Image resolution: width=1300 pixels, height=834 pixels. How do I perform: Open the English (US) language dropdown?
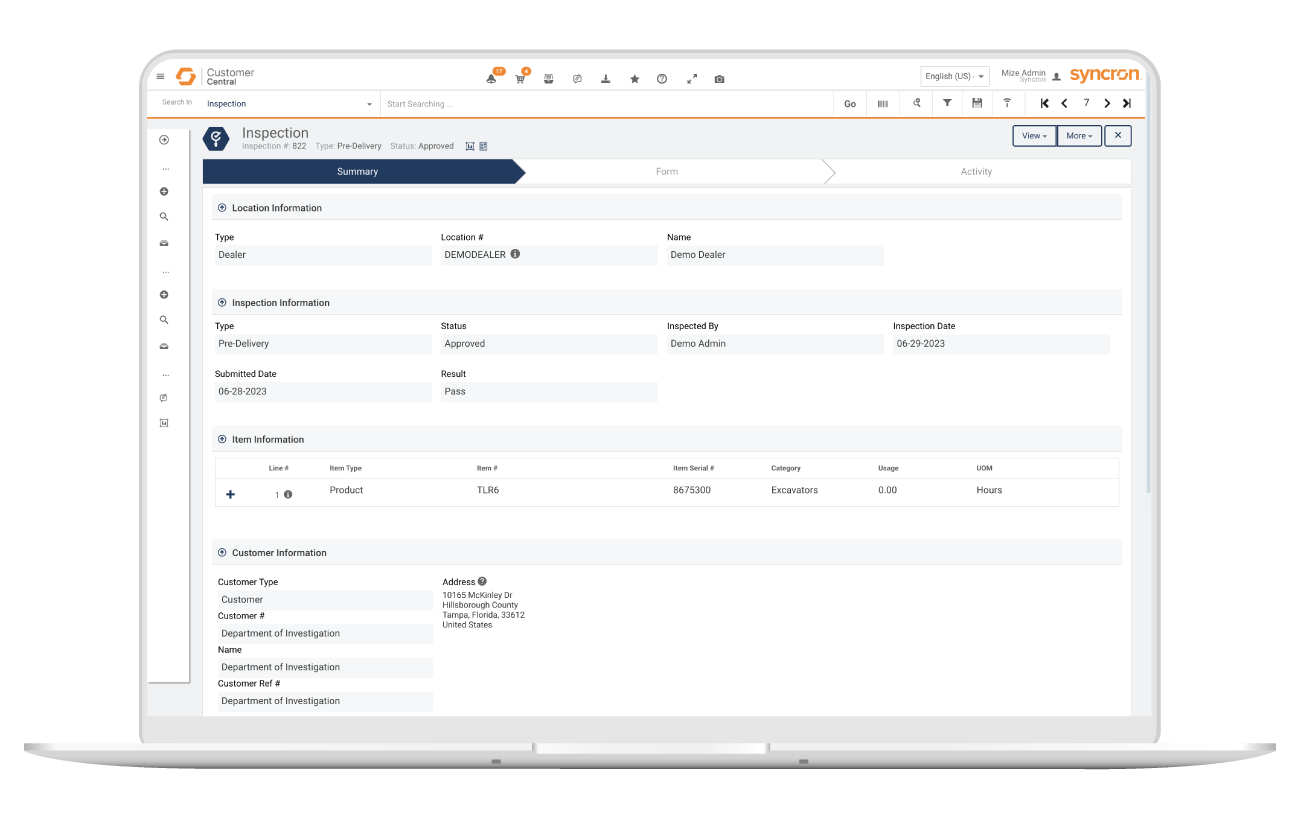954,77
